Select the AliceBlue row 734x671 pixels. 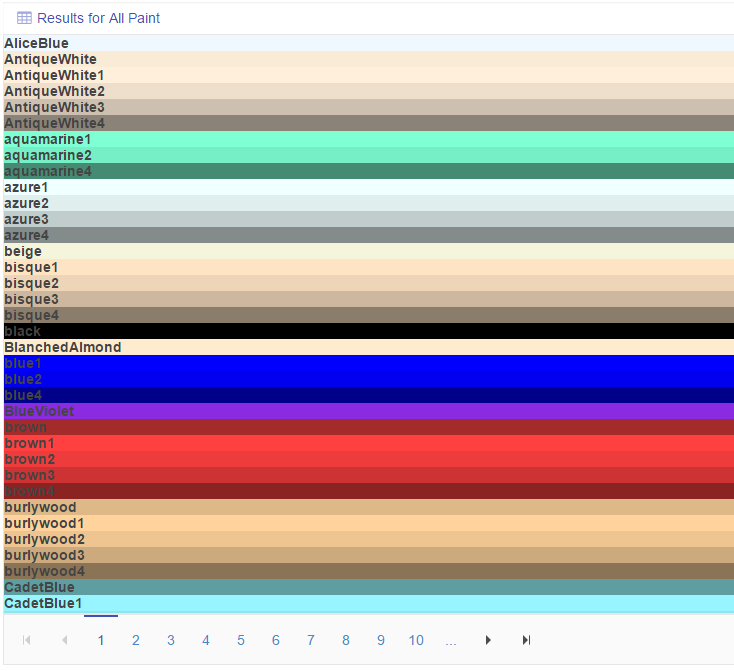pos(369,43)
